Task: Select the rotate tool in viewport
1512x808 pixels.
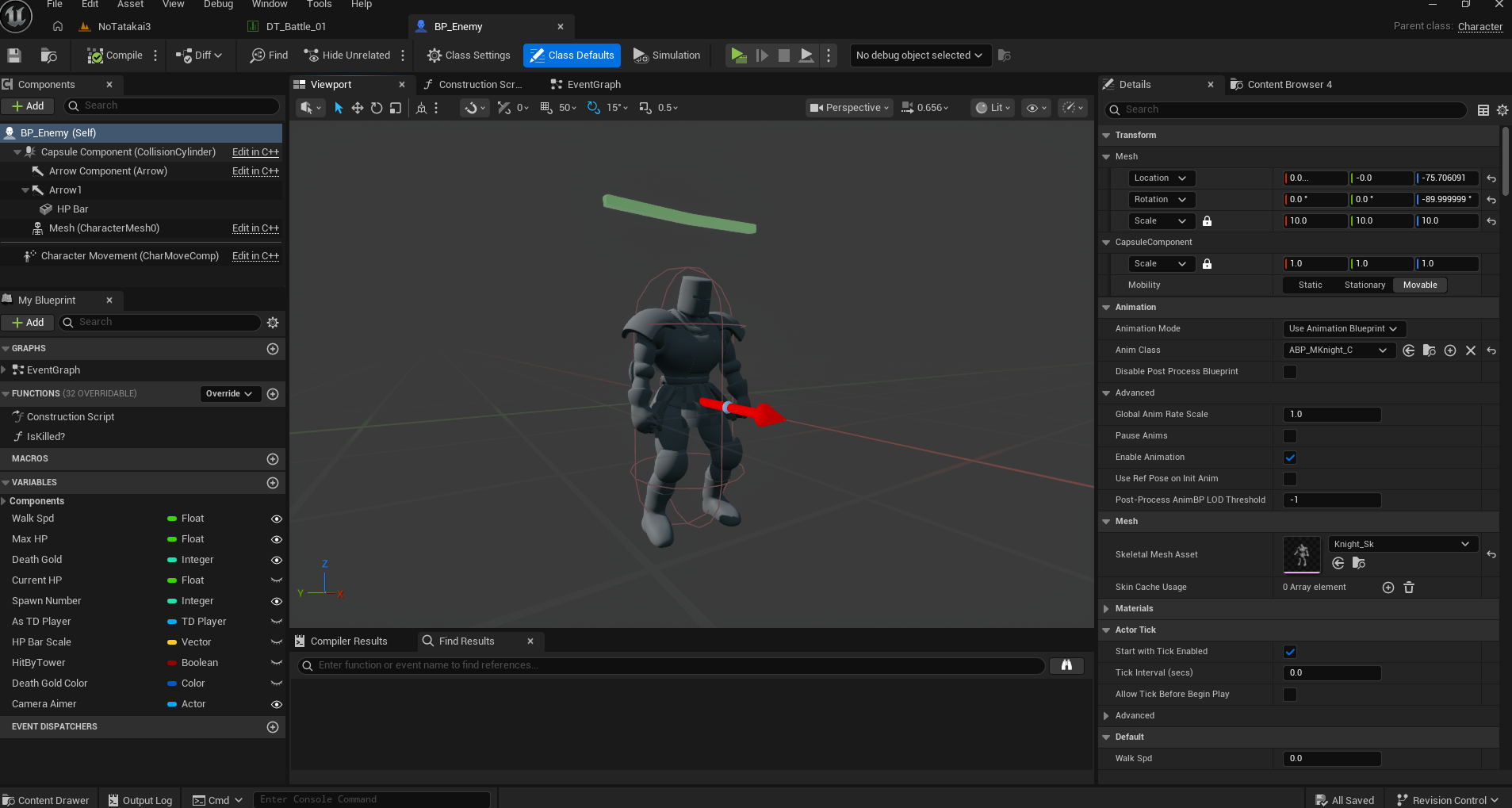Action: pos(377,108)
